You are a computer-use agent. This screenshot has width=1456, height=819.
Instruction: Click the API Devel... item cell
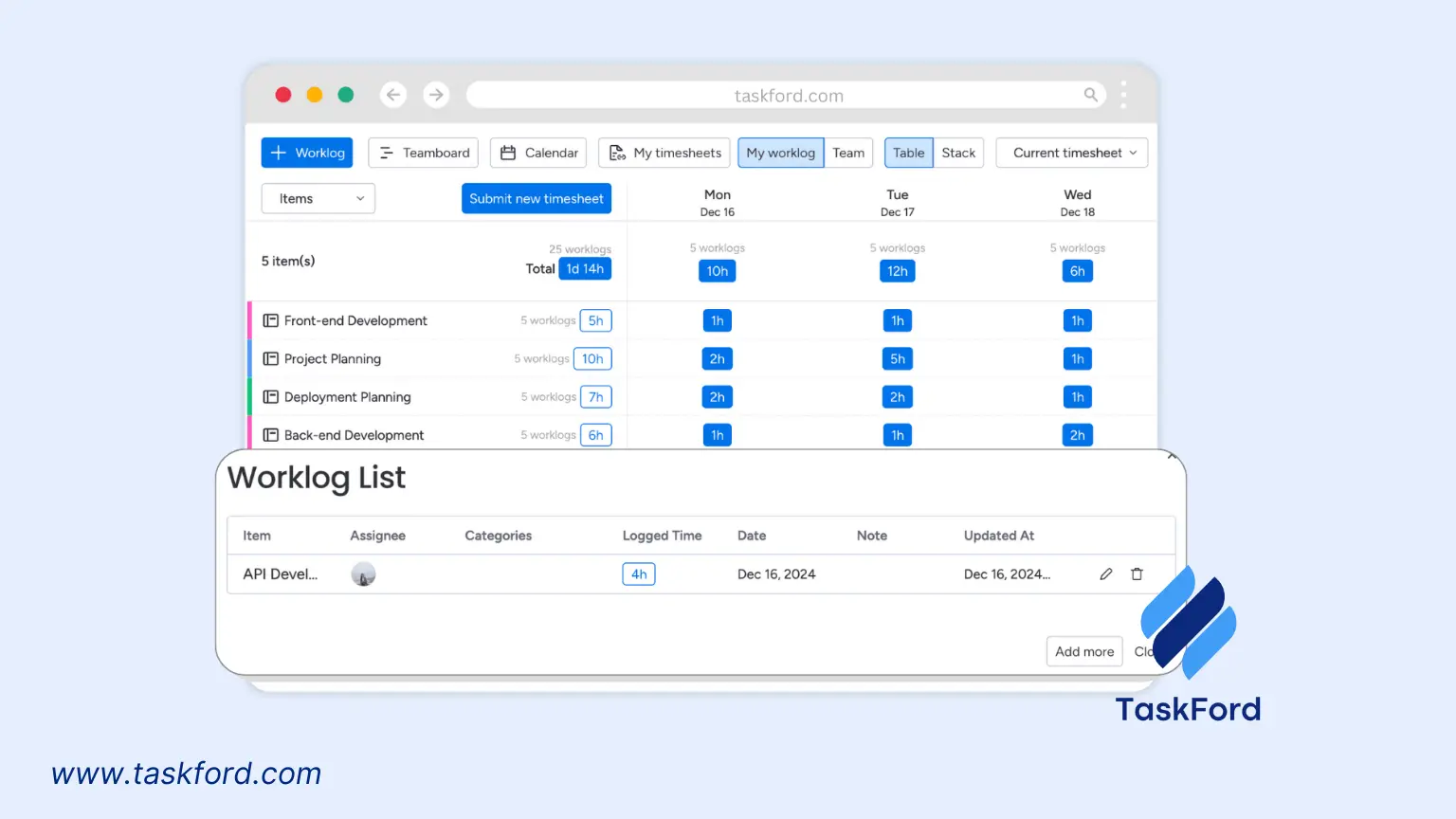[281, 573]
